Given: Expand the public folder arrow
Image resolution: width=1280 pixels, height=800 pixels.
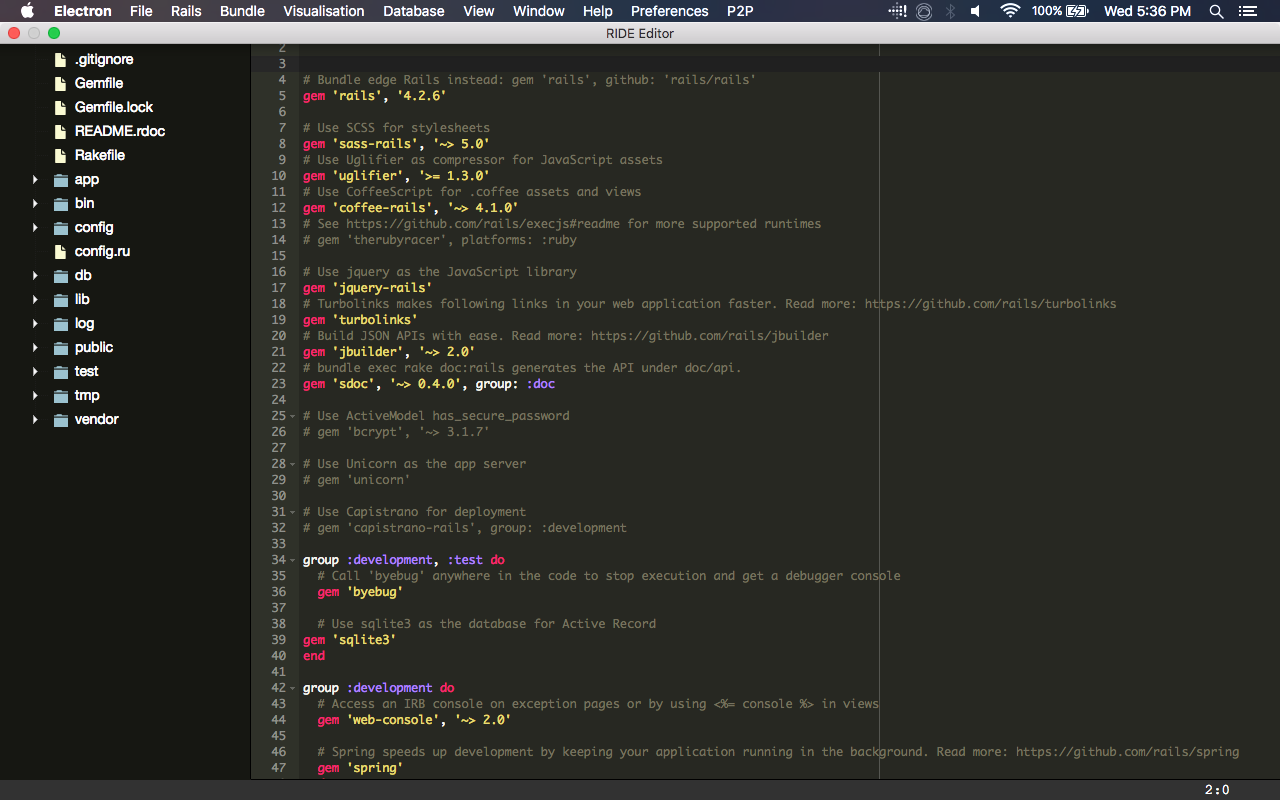Looking at the screenshot, I should pos(35,348).
